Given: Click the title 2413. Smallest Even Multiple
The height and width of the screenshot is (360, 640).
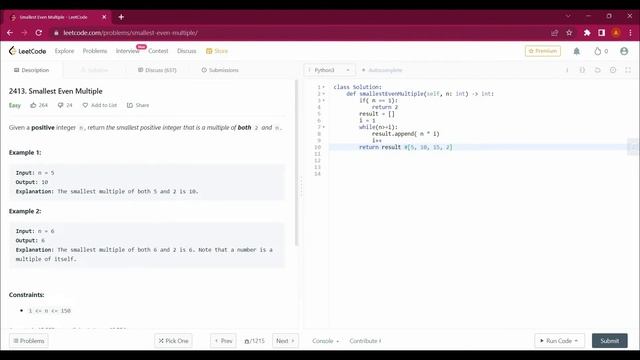Looking at the screenshot, I should coord(56,91).
